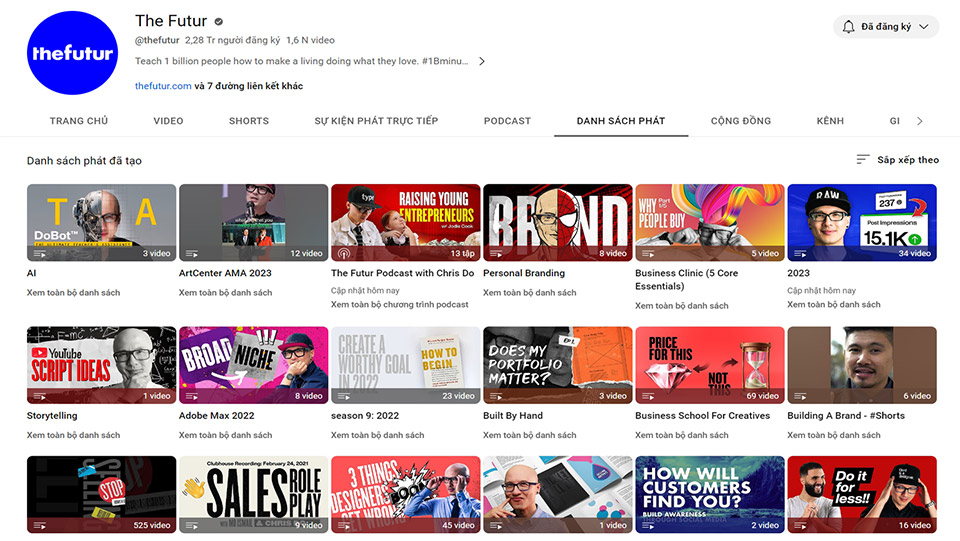Open Business School For Creatives thumbnail

709,364
